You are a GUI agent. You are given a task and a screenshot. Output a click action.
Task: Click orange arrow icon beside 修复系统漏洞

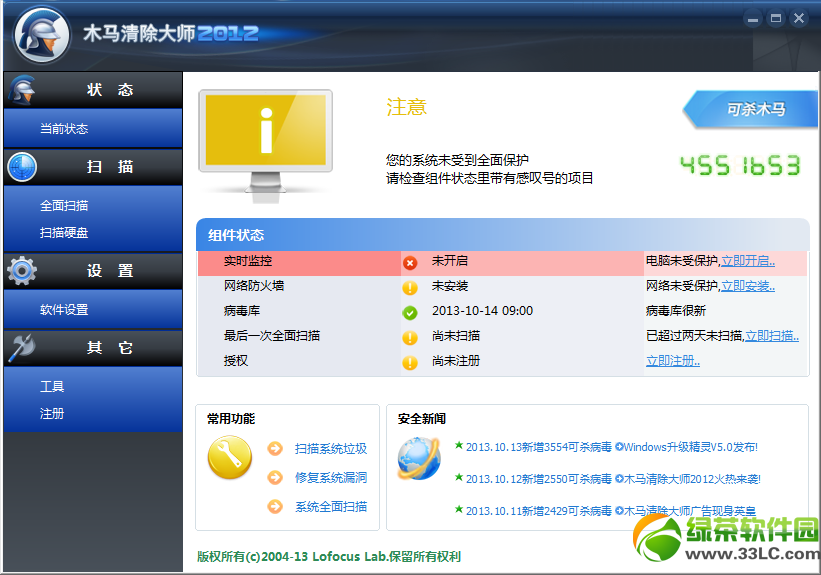click(275, 478)
